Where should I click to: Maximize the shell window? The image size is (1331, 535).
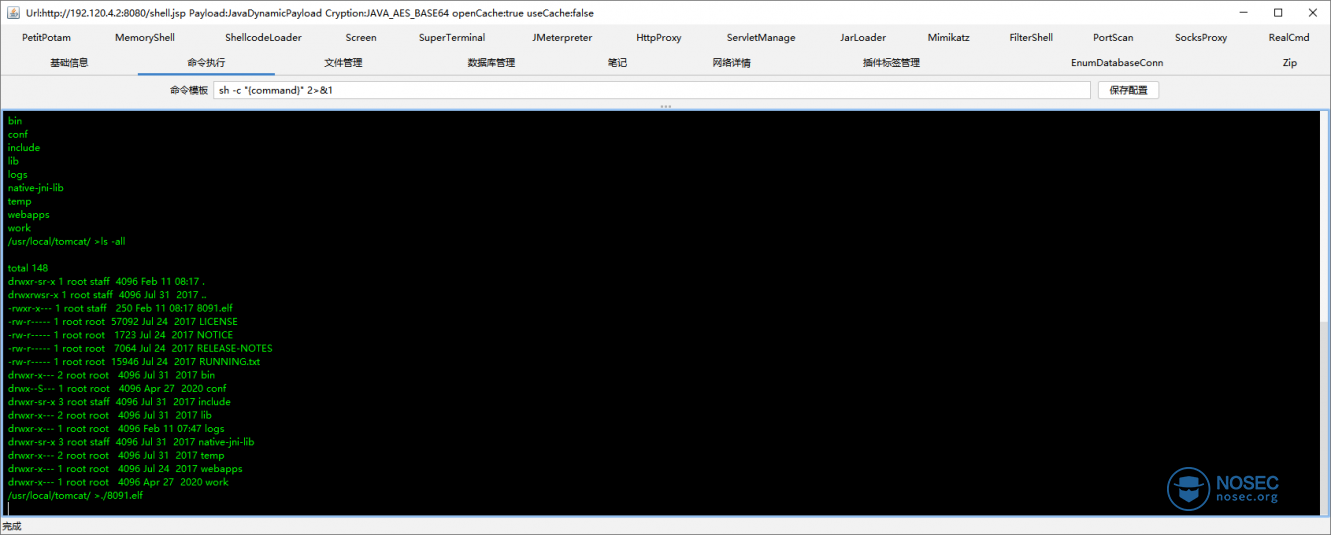point(1278,12)
